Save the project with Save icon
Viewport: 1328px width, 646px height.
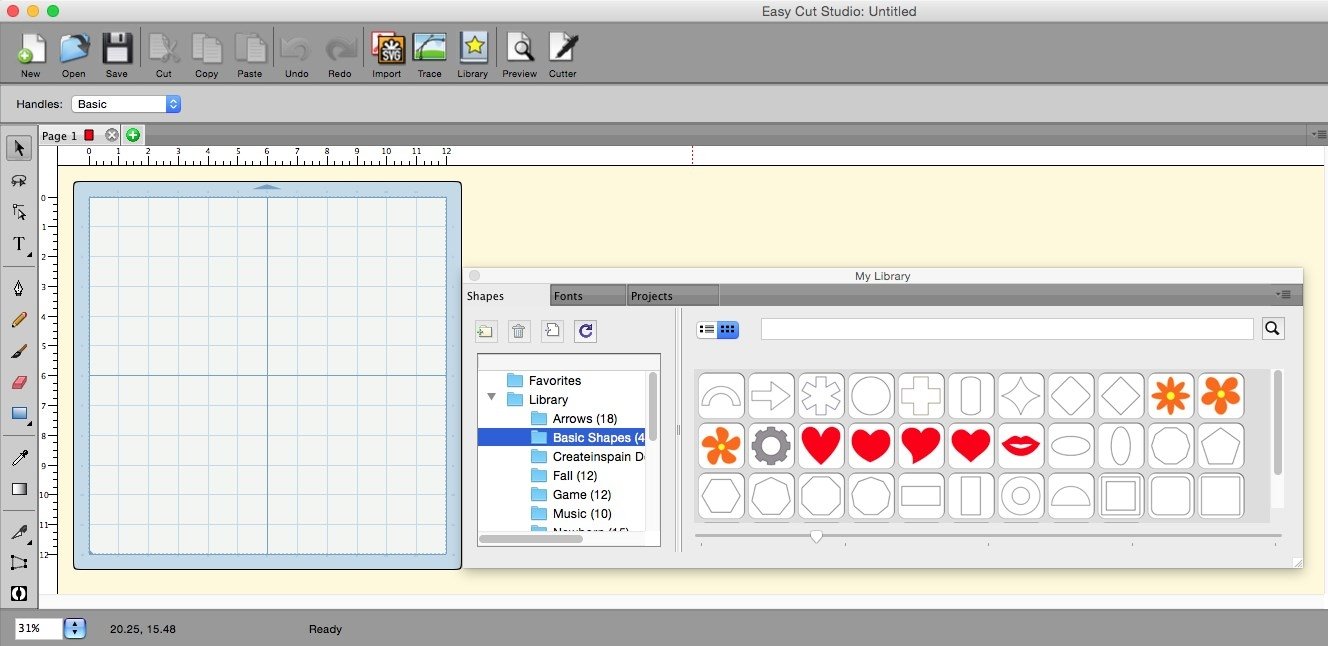[x=117, y=55]
